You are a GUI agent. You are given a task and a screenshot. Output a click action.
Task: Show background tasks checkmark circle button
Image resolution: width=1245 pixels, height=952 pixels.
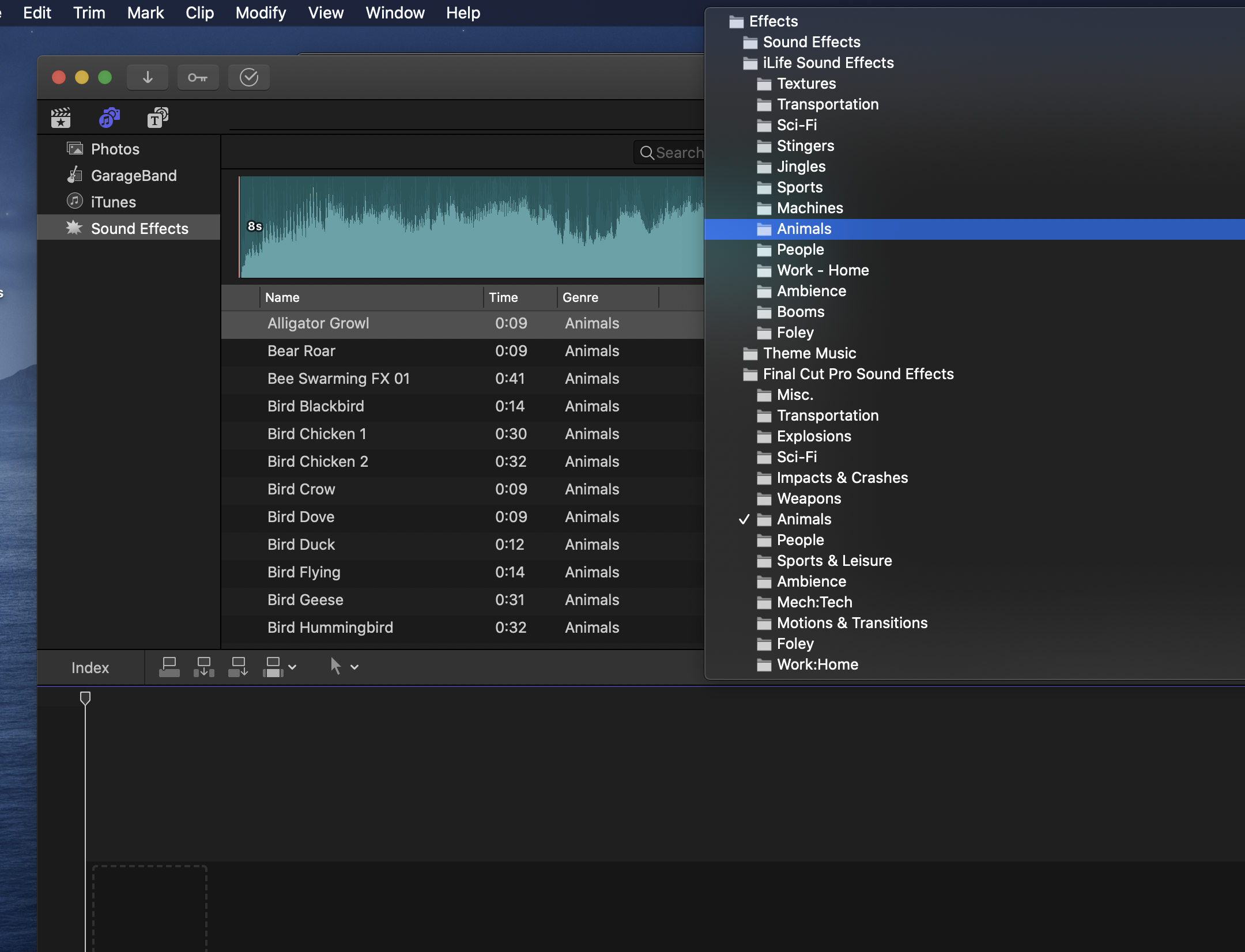(x=249, y=77)
